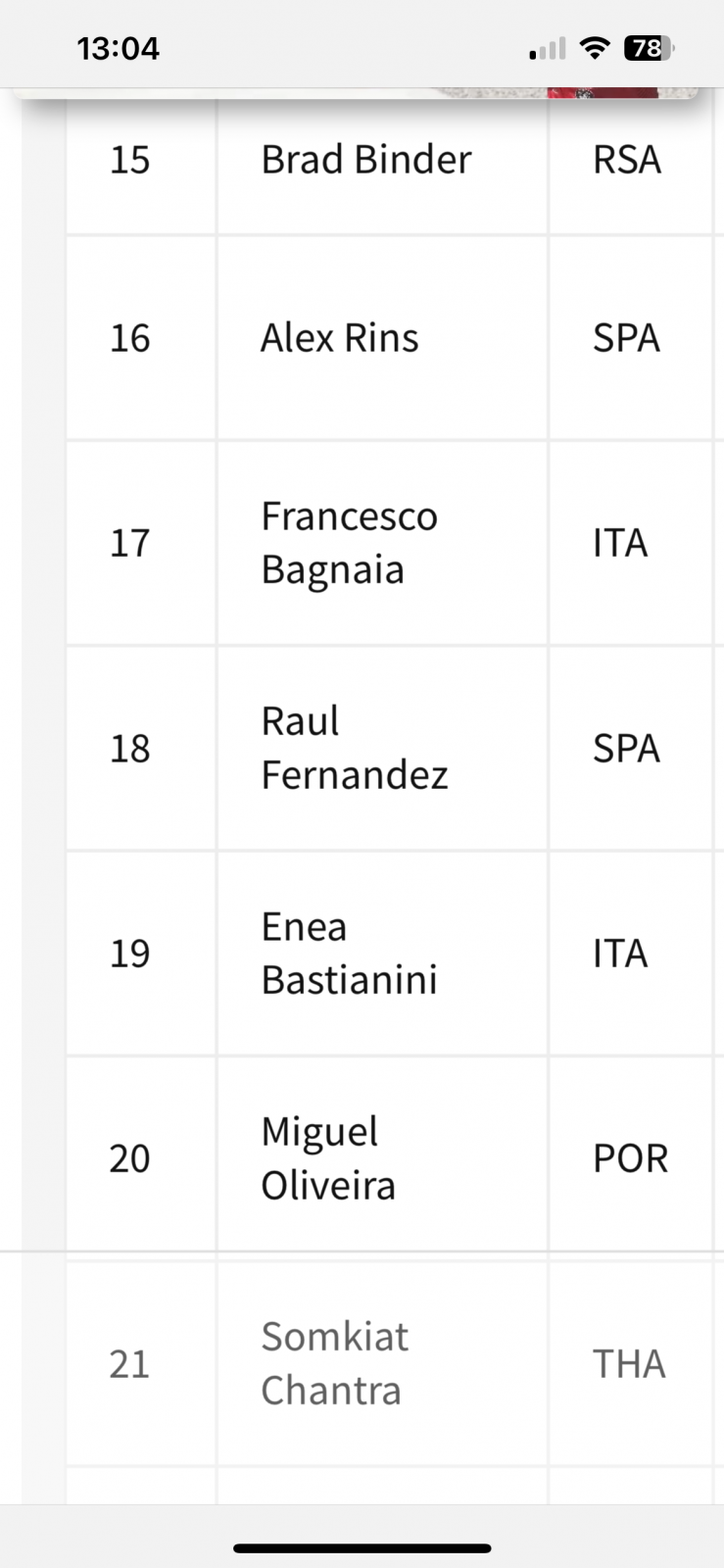The image size is (724, 1568).
Task: Select Somkiat Chantra in row 21
Action: [333, 1363]
